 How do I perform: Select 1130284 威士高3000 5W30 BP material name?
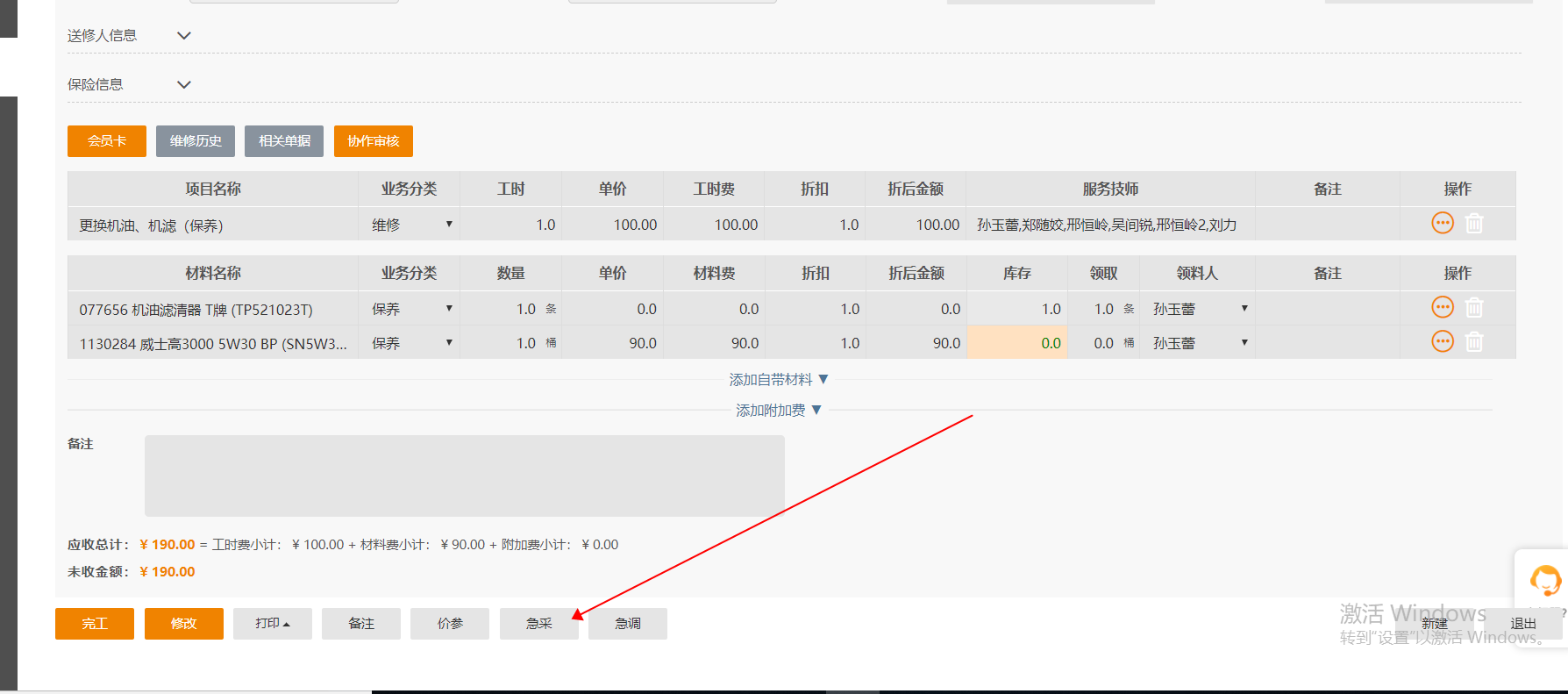coord(213,344)
